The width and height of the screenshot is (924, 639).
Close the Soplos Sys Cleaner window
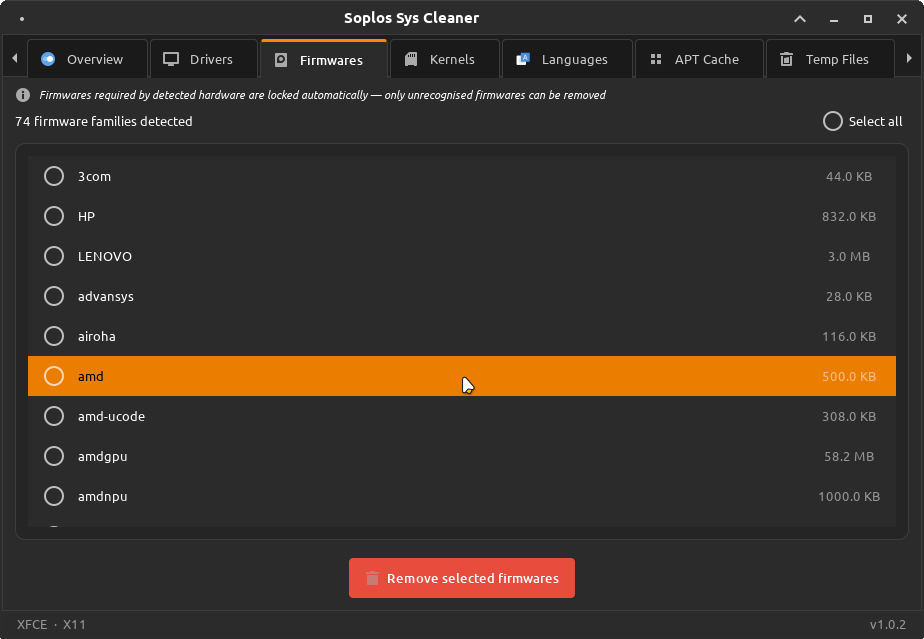point(902,19)
